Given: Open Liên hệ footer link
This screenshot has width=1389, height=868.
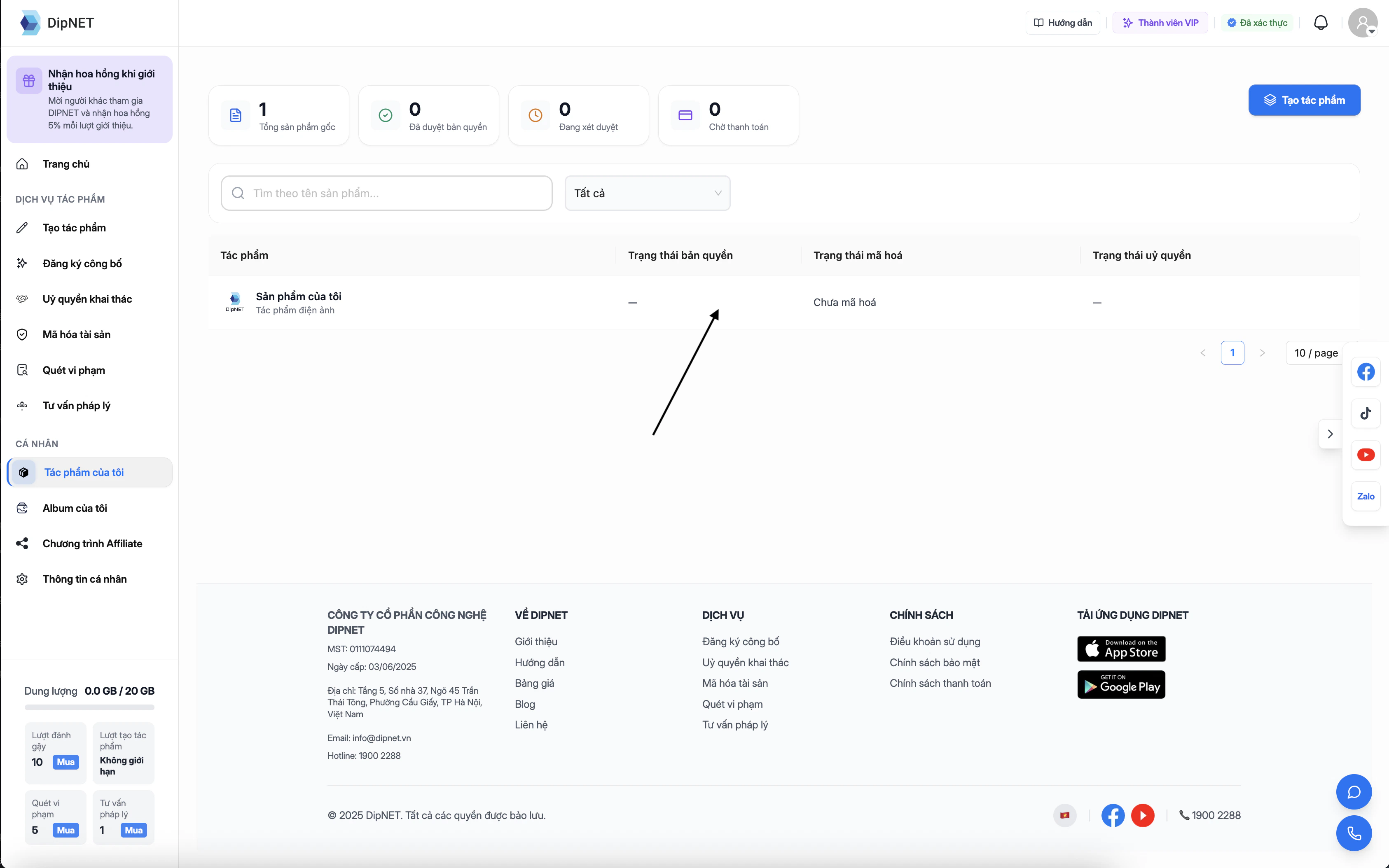Looking at the screenshot, I should (x=531, y=725).
